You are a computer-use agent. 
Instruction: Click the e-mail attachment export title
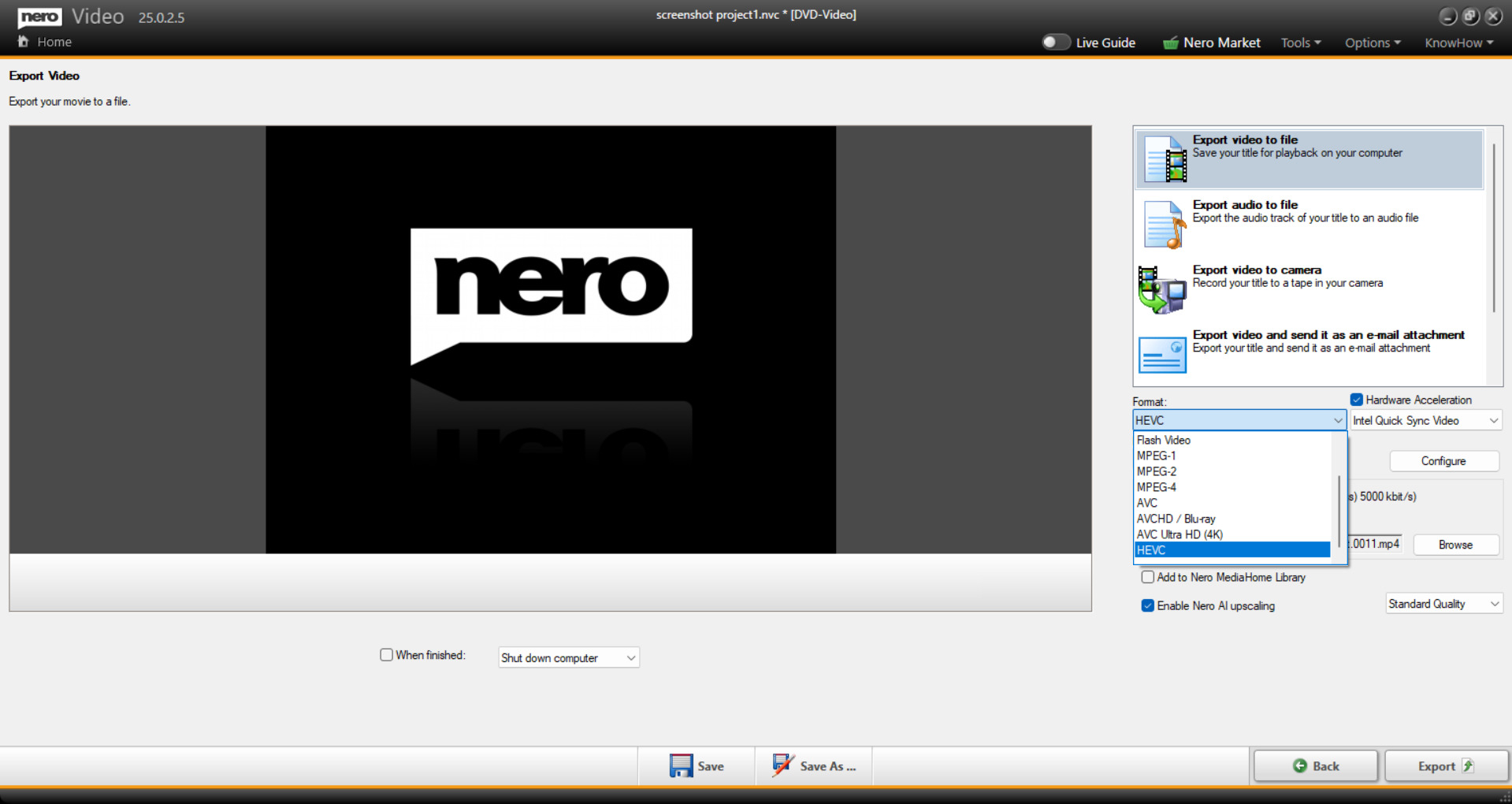click(1328, 335)
